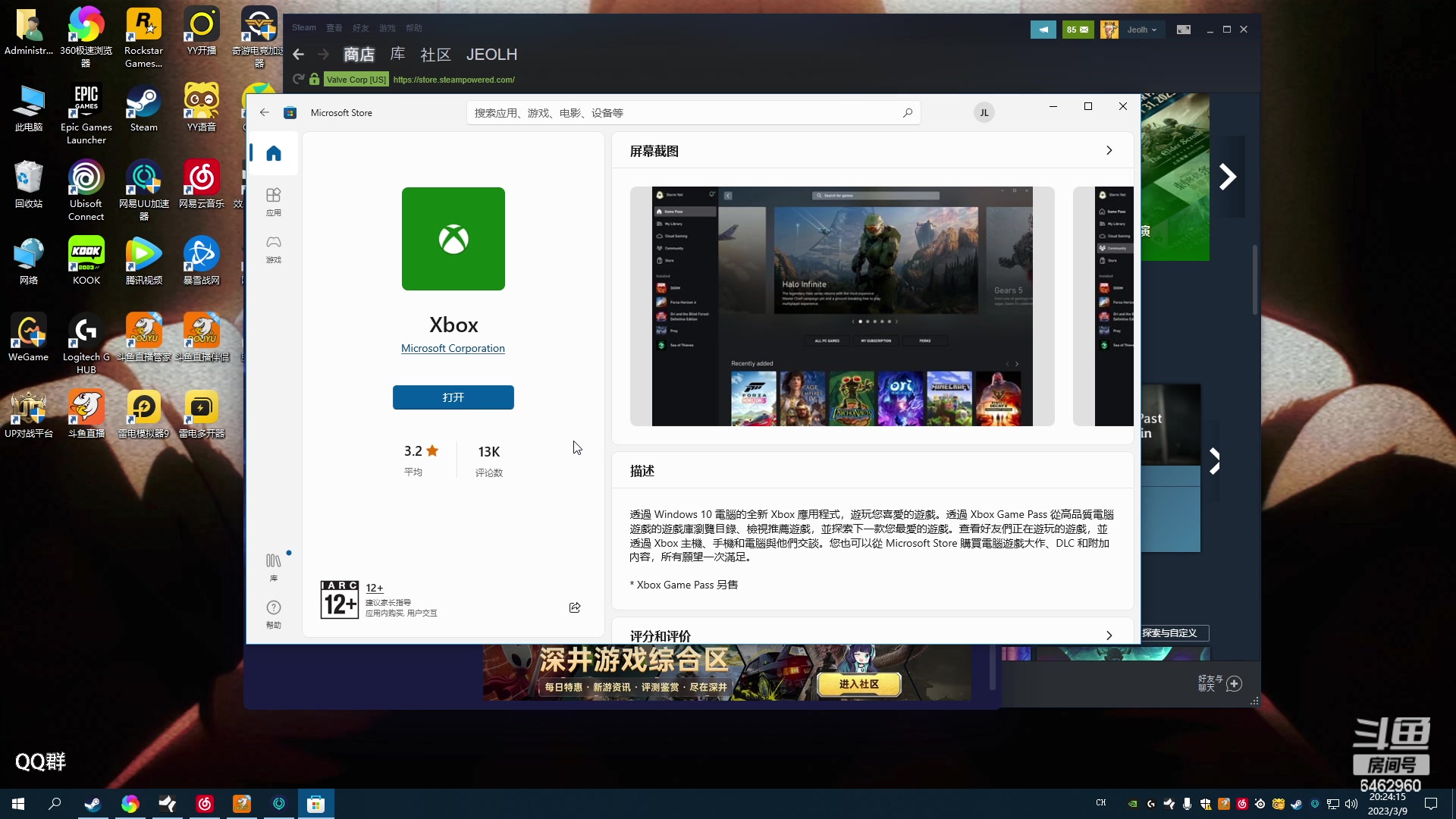The width and height of the screenshot is (1456, 819).
Task: Select 游戏 in the Store sidebar
Action: [x=273, y=249]
